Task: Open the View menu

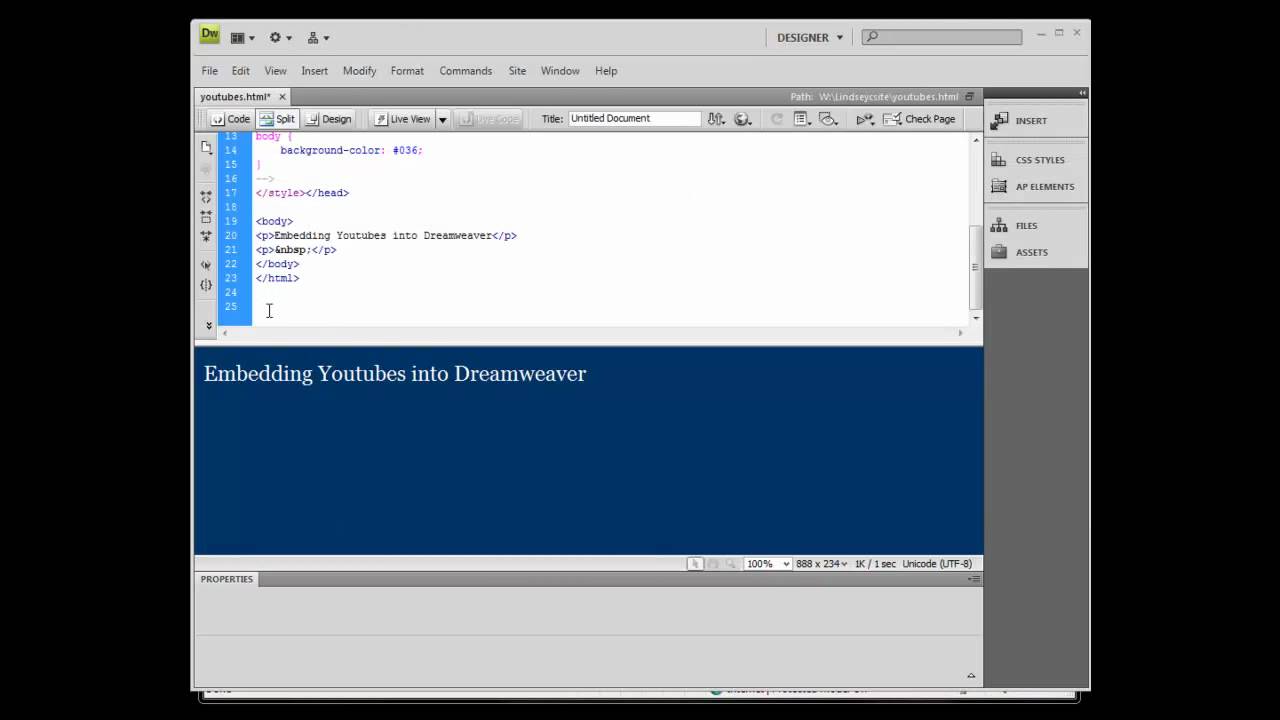Action: tap(275, 71)
